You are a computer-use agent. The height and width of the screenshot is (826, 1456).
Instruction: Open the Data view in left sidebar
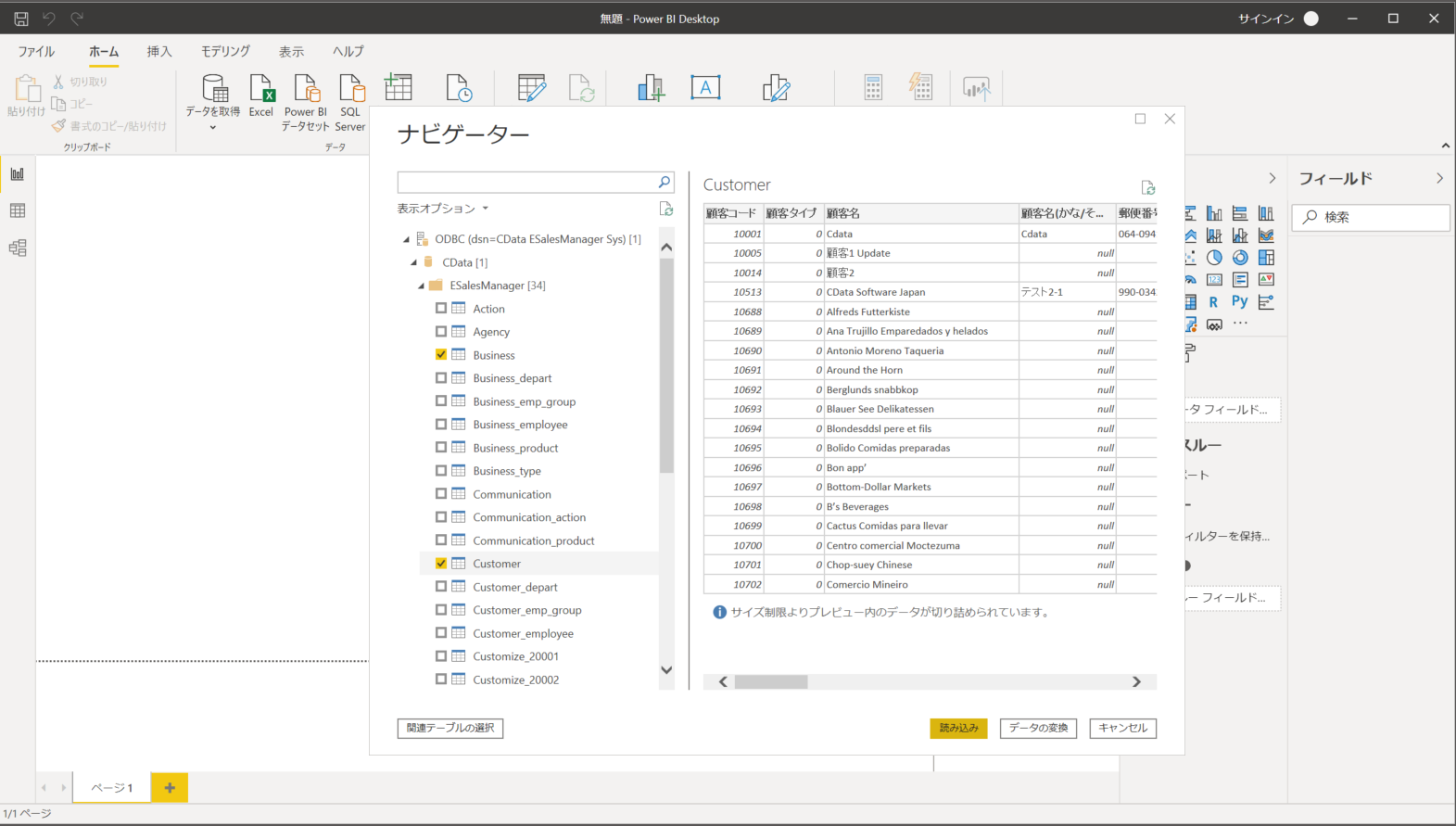(x=18, y=211)
